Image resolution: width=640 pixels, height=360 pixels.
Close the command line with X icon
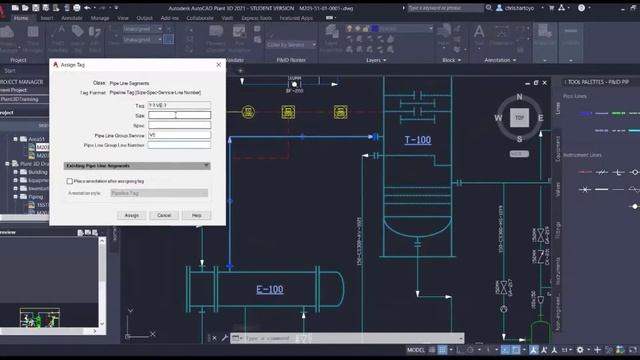tap(214, 338)
